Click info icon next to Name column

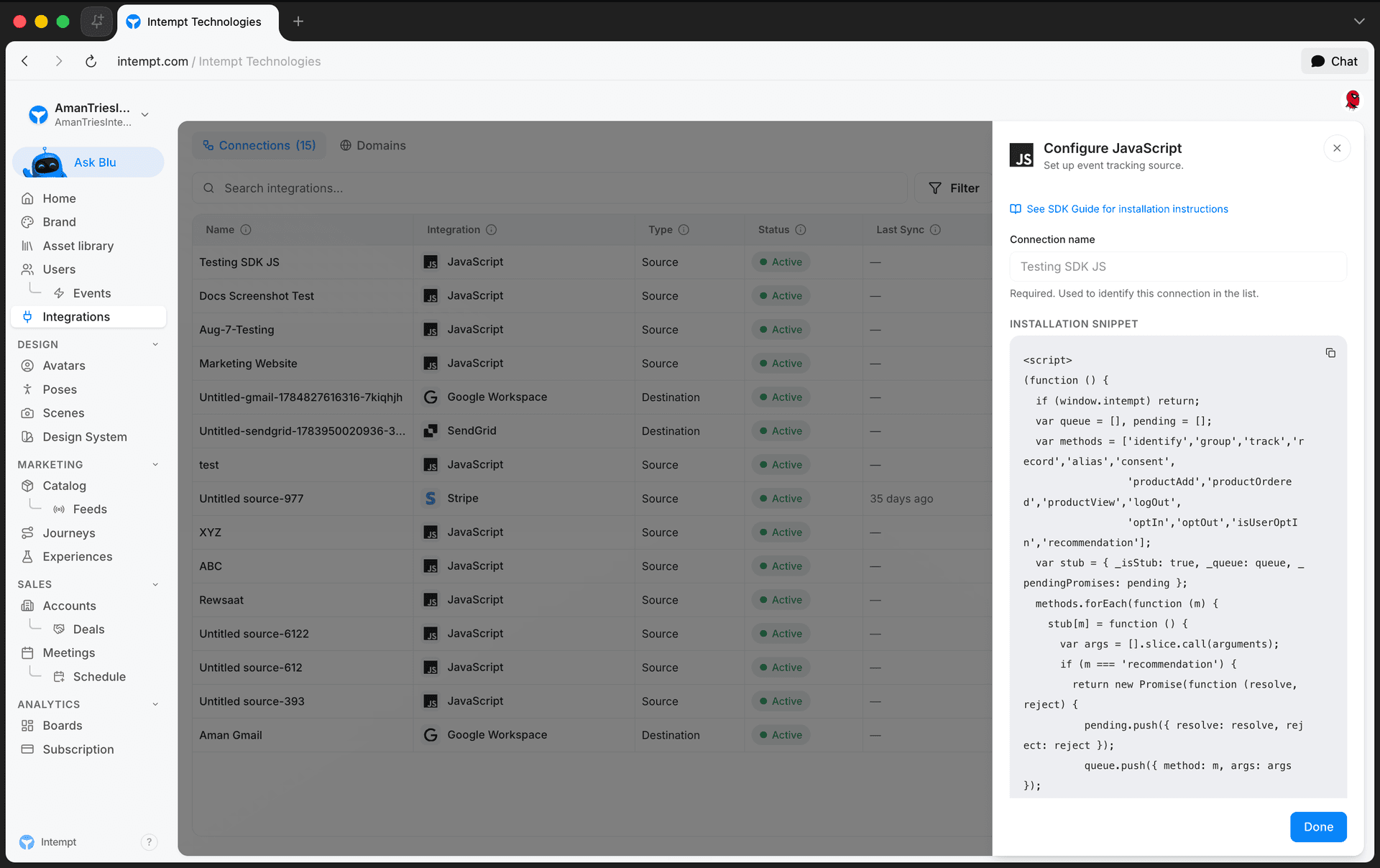(246, 230)
